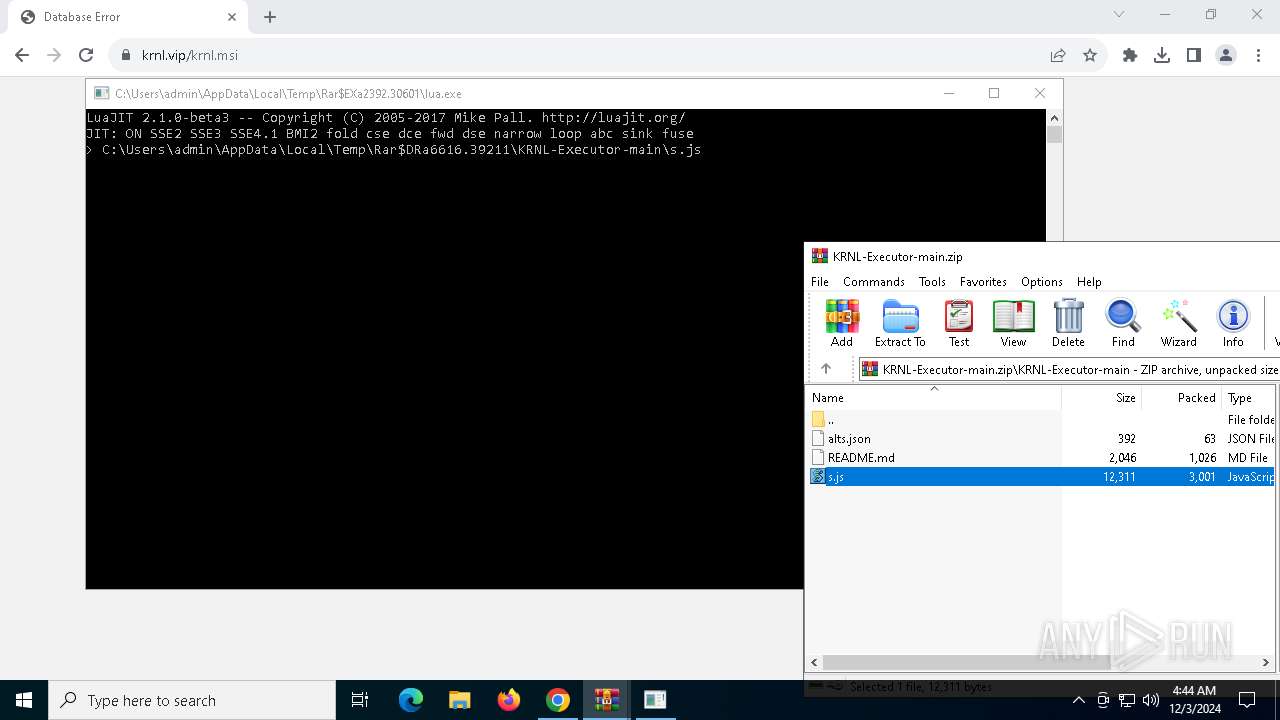Open the Favorites menu in WinRAR
1280x720 pixels.
[x=983, y=282]
